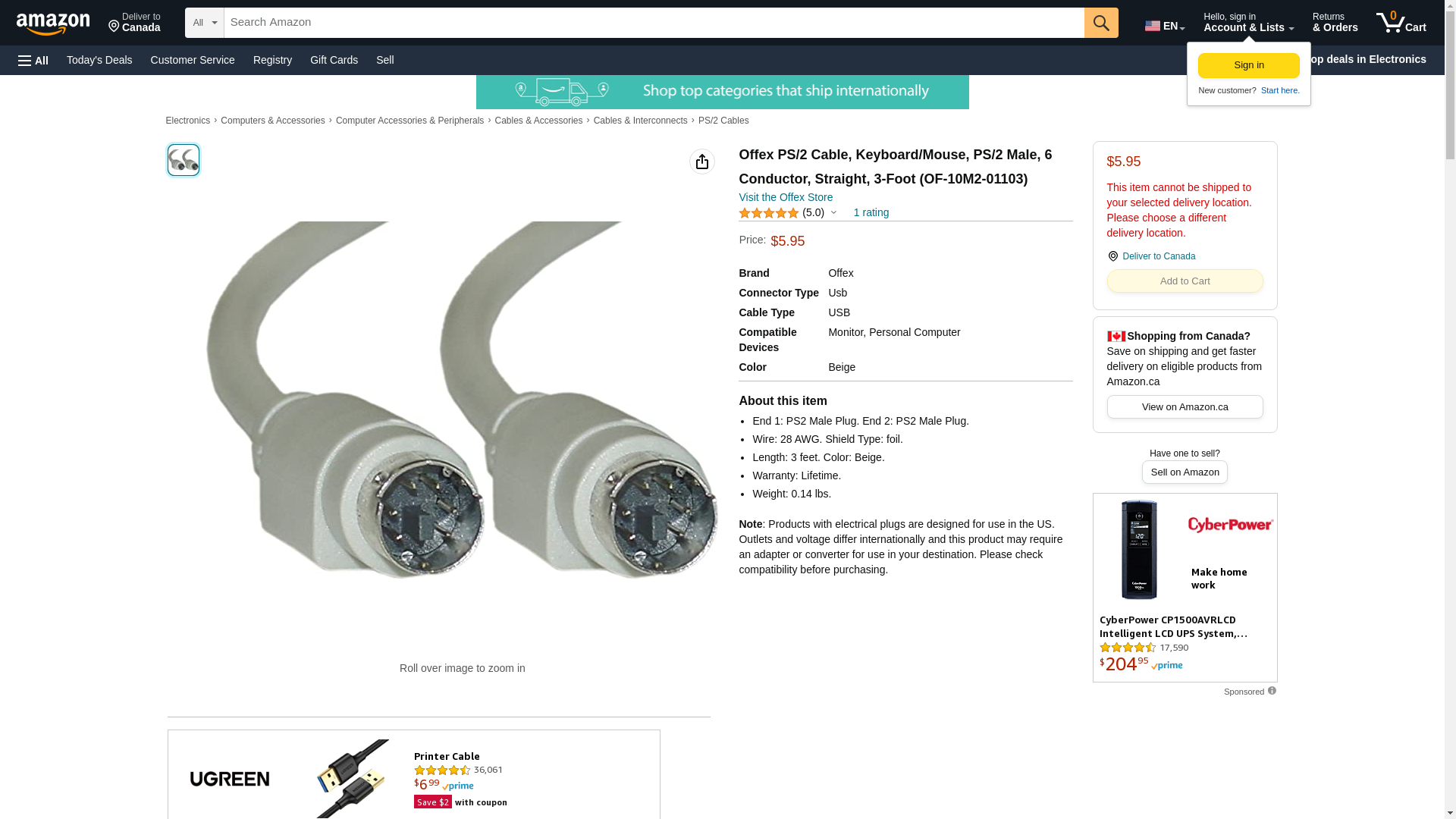Expand the All search category dropdown
This screenshot has height=819, width=1456.
205,23
